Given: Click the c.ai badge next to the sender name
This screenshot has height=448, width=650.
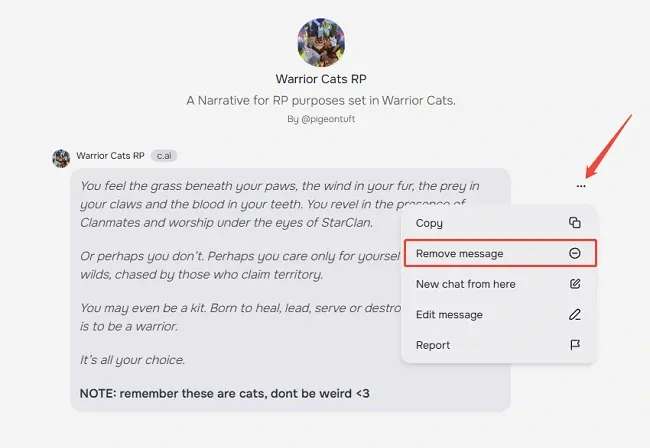Looking at the screenshot, I should pyautogui.click(x=165, y=156).
